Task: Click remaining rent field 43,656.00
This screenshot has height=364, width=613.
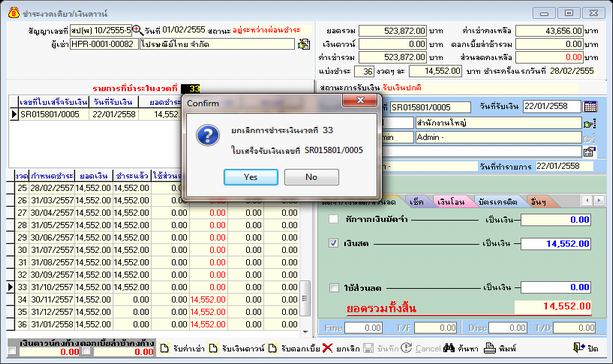Action: 549,30
